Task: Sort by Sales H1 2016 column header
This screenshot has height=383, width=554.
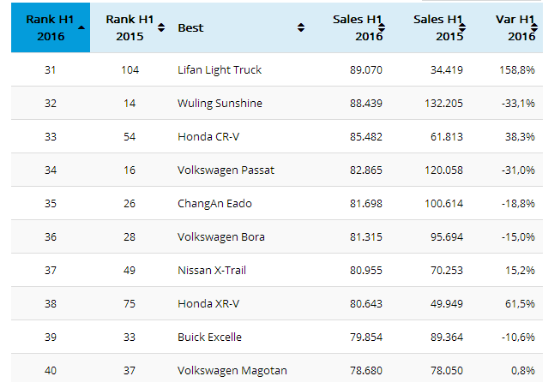Action: click(x=358, y=28)
